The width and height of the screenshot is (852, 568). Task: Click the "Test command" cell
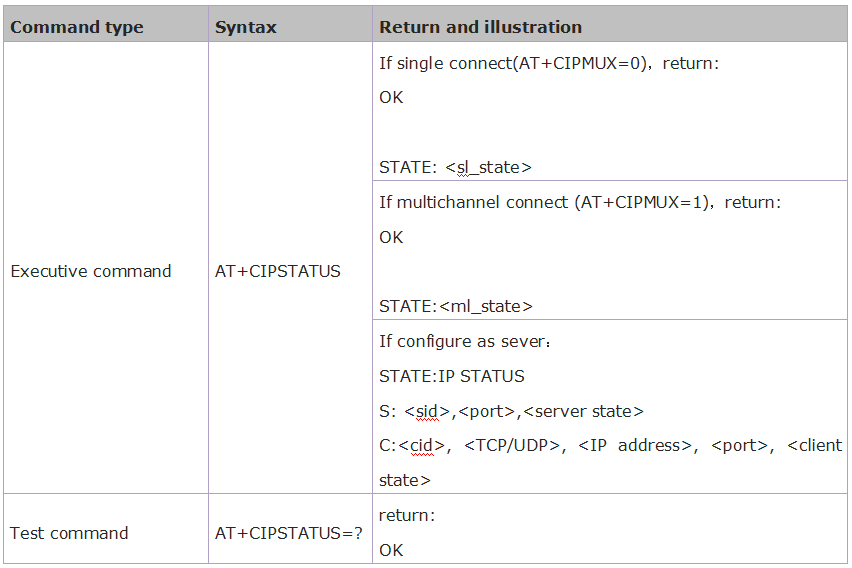[x=69, y=533]
